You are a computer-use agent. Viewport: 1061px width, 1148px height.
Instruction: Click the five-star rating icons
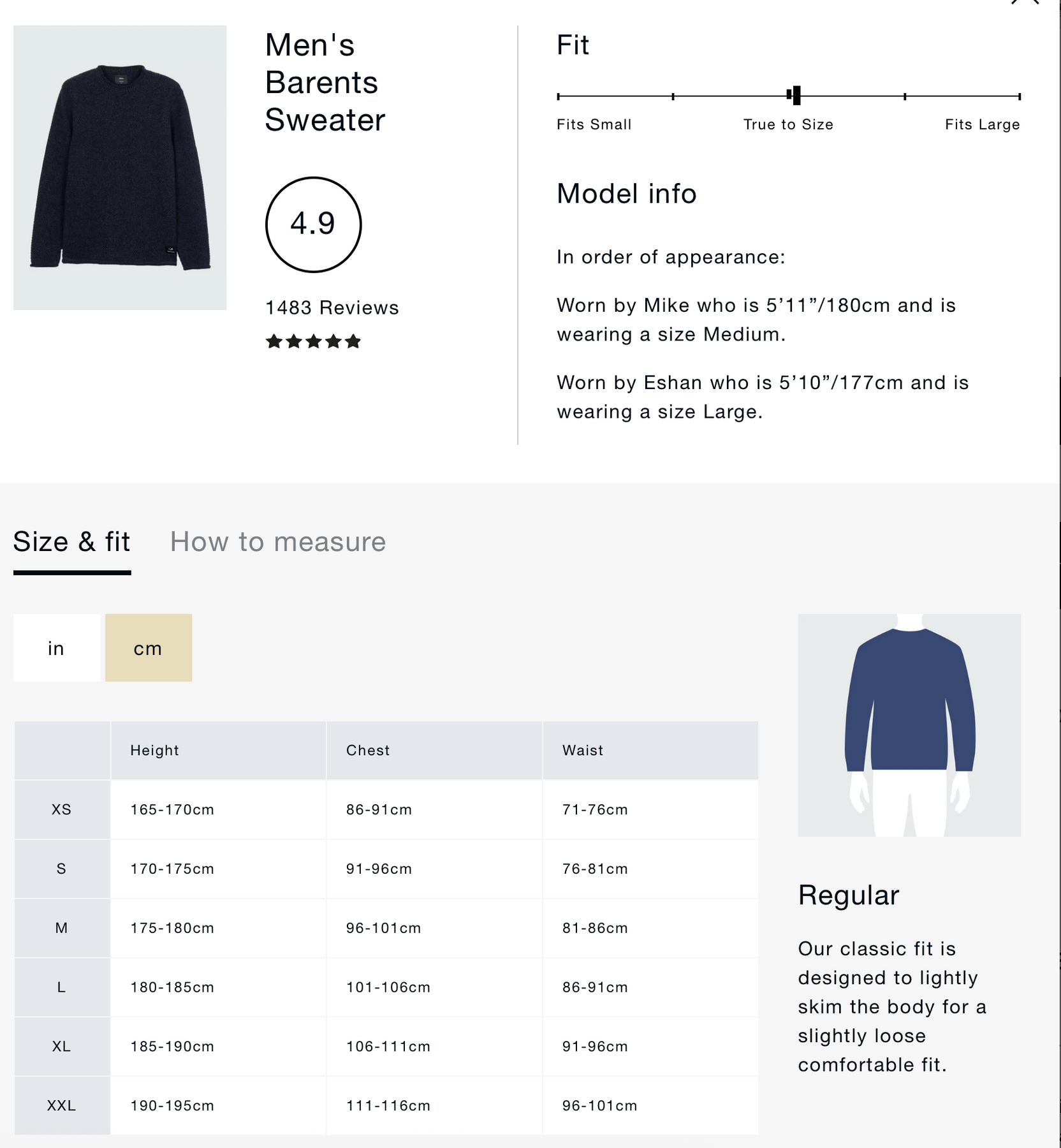[313, 342]
